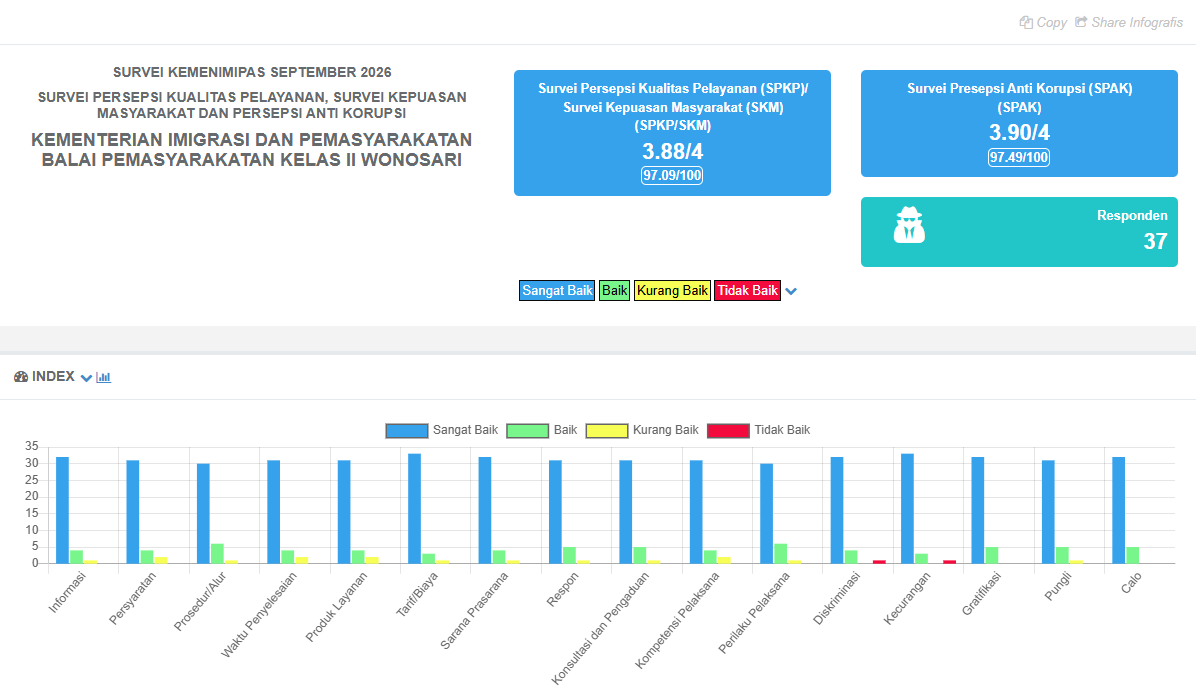Click the Share Infografis link

click(x=1129, y=22)
